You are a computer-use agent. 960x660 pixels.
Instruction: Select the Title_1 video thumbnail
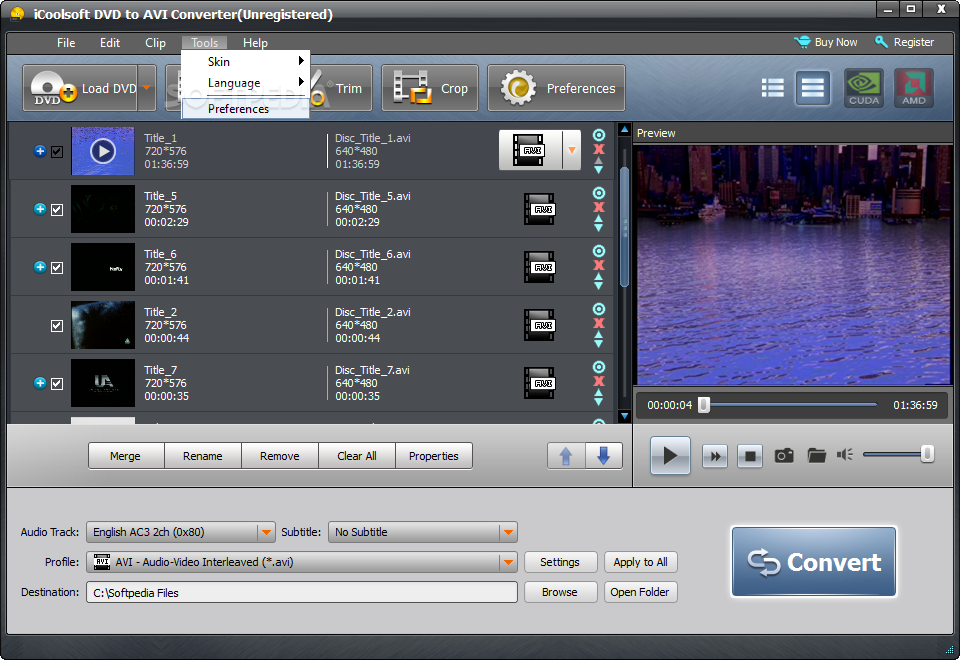tap(103, 151)
